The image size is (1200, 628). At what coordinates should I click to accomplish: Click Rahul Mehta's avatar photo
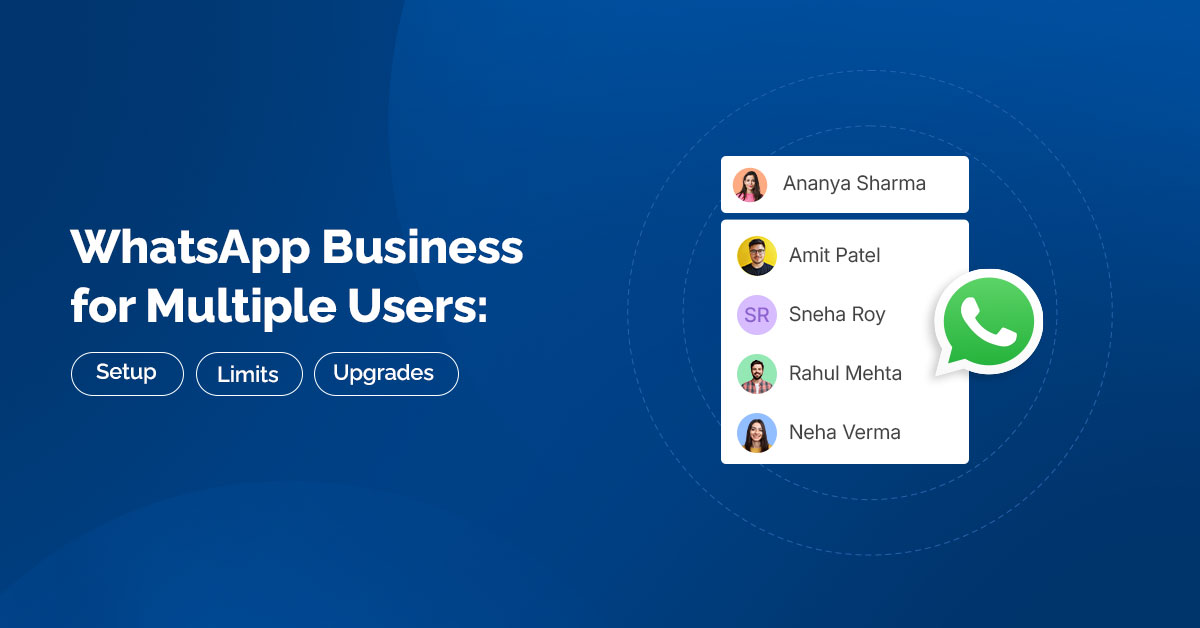coord(757,374)
